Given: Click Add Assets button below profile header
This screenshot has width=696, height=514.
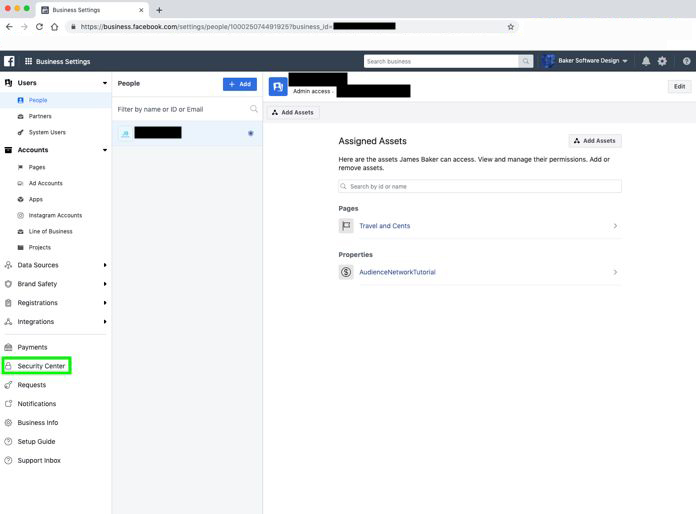Looking at the screenshot, I should 293,113.
